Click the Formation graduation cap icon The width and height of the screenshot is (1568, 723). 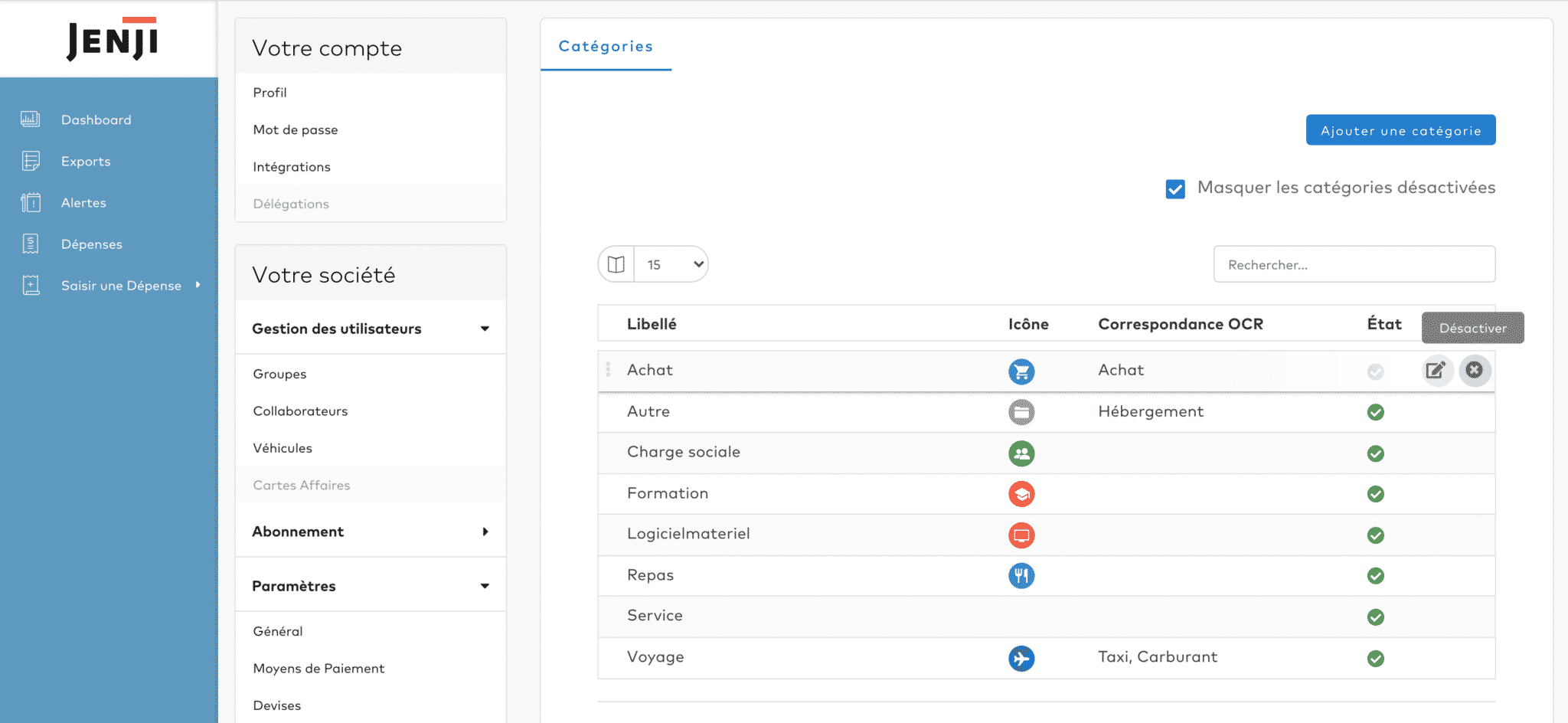point(1021,494)
